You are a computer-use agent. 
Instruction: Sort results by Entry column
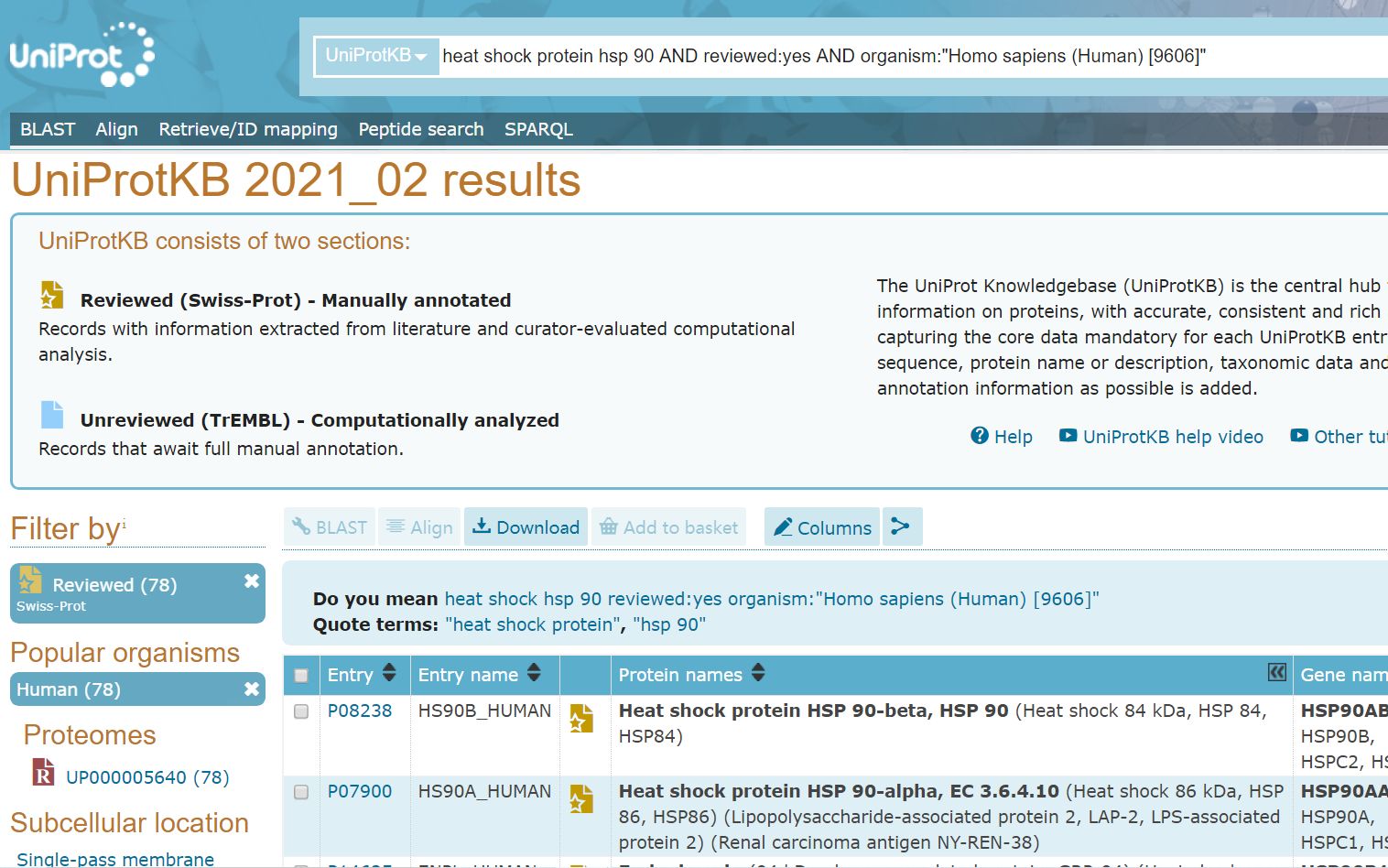(x=389, y=674)
